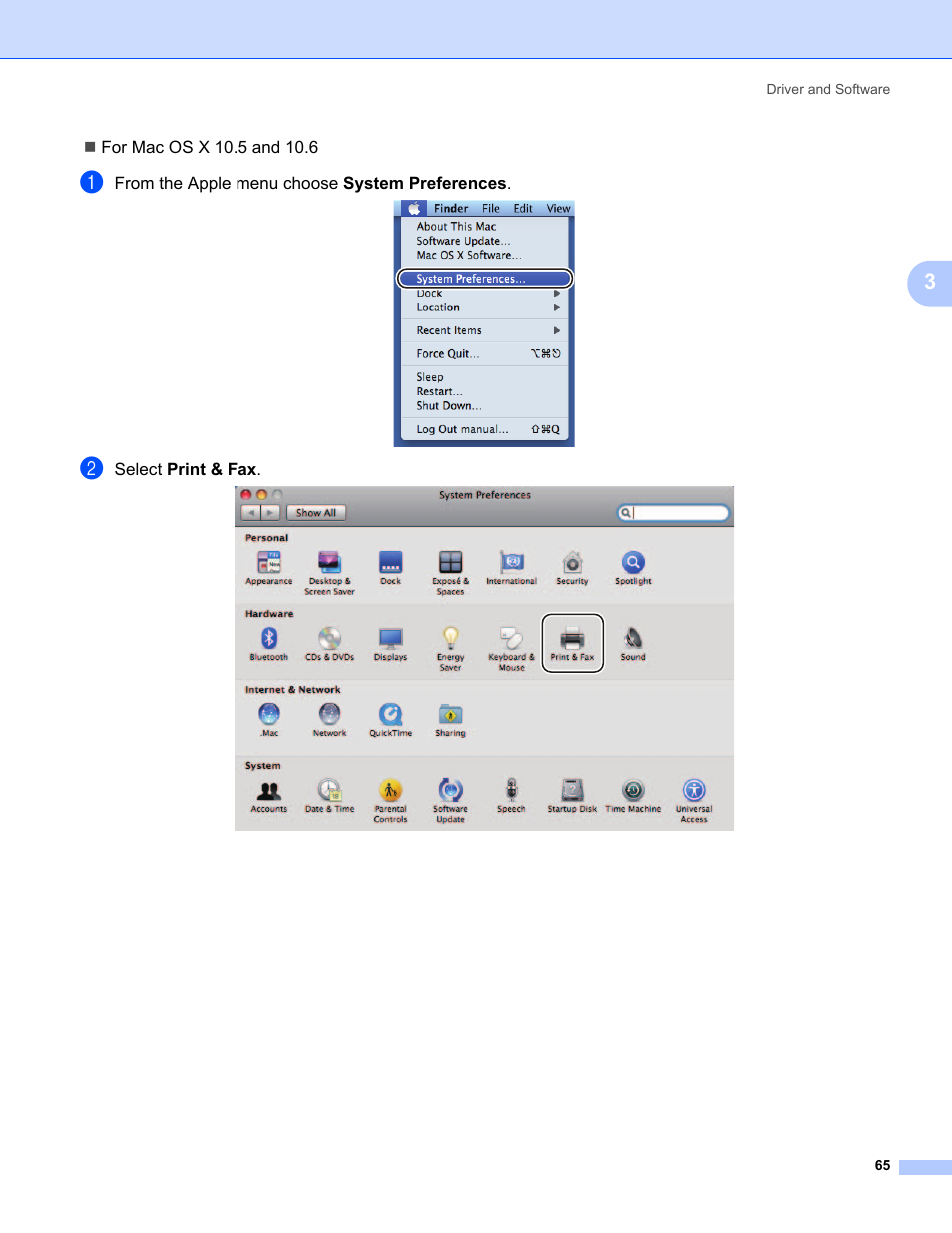The width and height of the screenshot is (952, 1233).
Task: Open the Network preference pane
Action: pos(329,720)
